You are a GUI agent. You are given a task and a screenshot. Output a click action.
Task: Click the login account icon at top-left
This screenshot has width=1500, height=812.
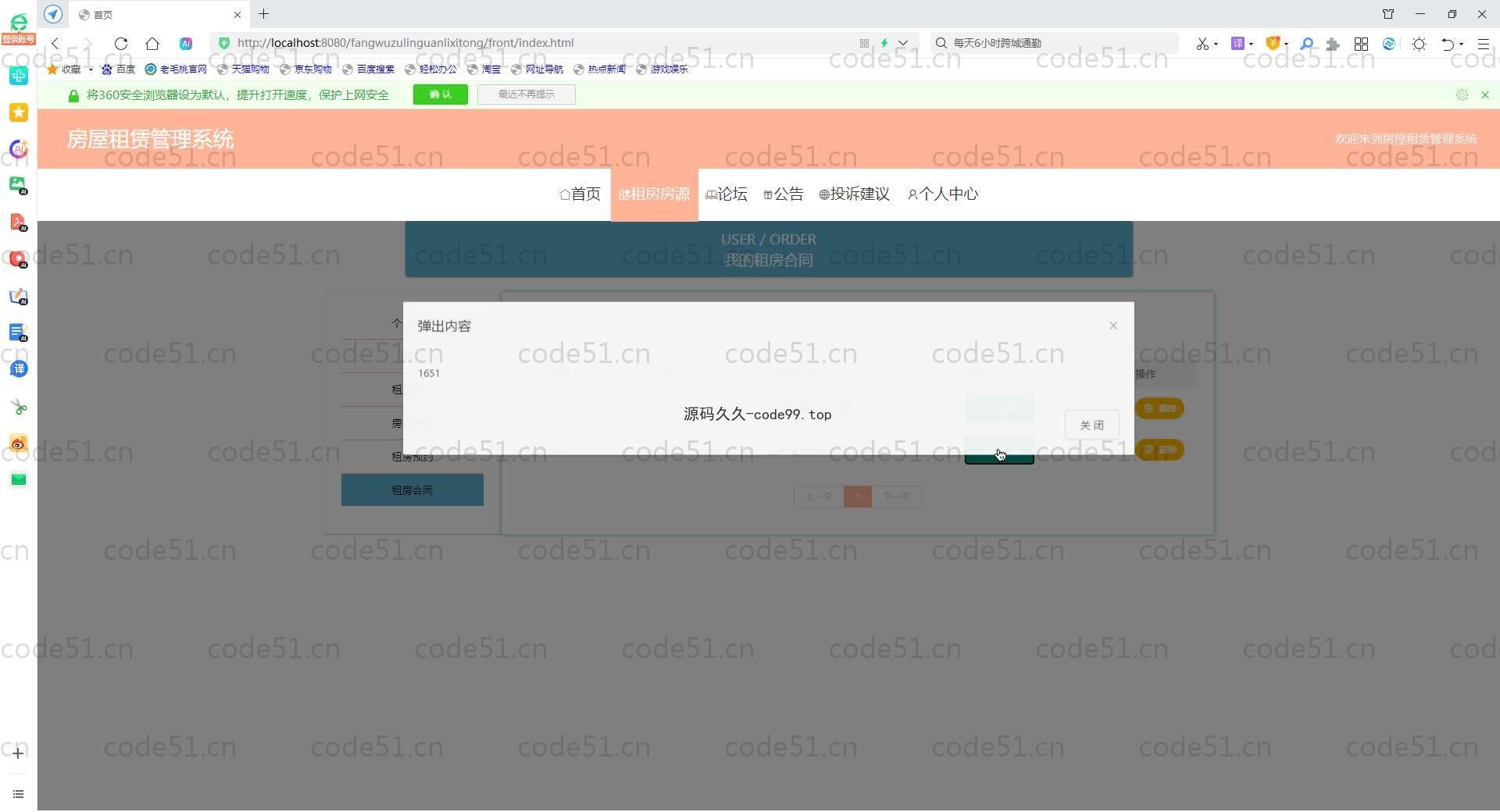(x=18, y=29)
